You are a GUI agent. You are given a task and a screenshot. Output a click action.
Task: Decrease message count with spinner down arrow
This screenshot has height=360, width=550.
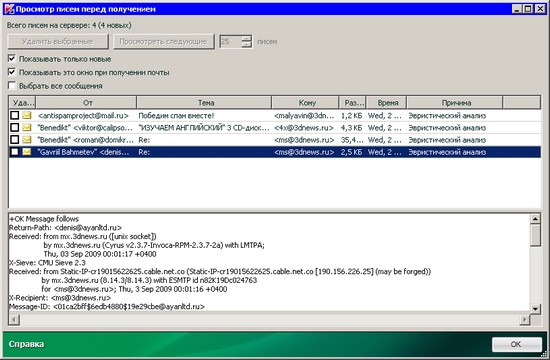coord(247,45)
